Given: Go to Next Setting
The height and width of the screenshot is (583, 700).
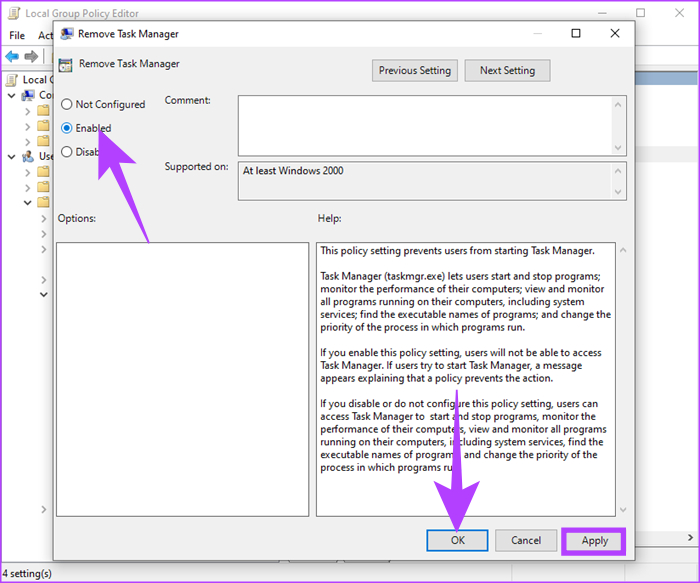Looking at the screenshot, I should tap(507, 71).
